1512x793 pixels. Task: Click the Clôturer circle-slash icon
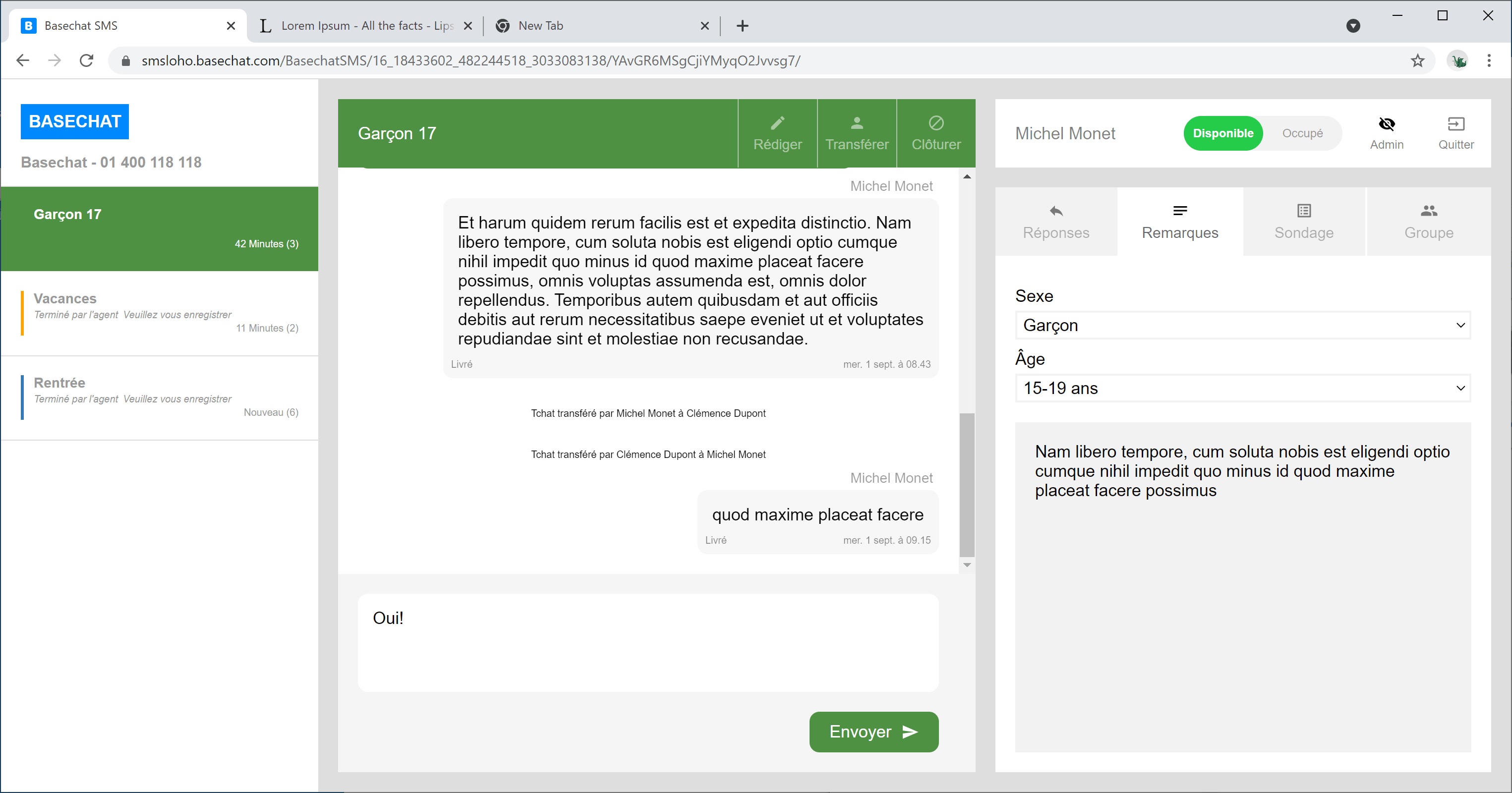935,123
